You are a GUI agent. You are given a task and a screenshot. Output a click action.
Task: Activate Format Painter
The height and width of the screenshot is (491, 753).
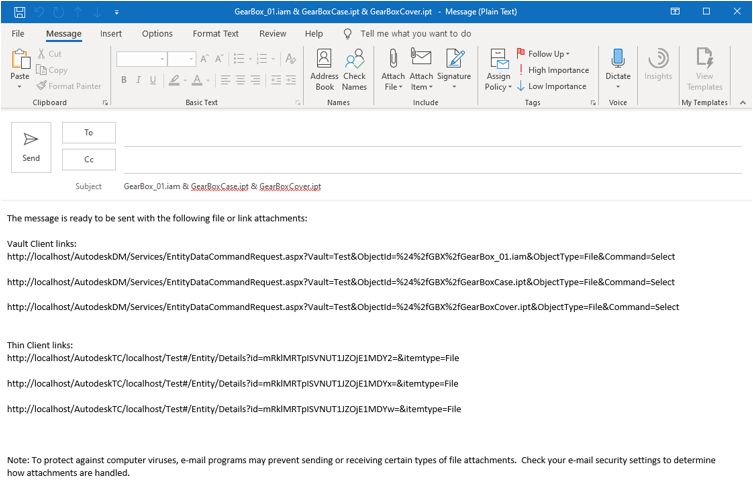(x=69, y=86)
